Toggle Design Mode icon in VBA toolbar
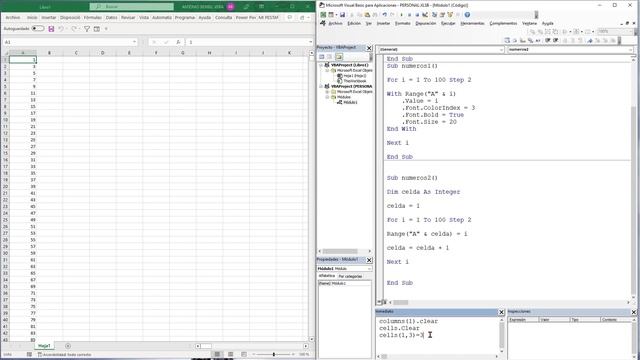640x360 pixels. pyautogui.click(x=425, y=15)
